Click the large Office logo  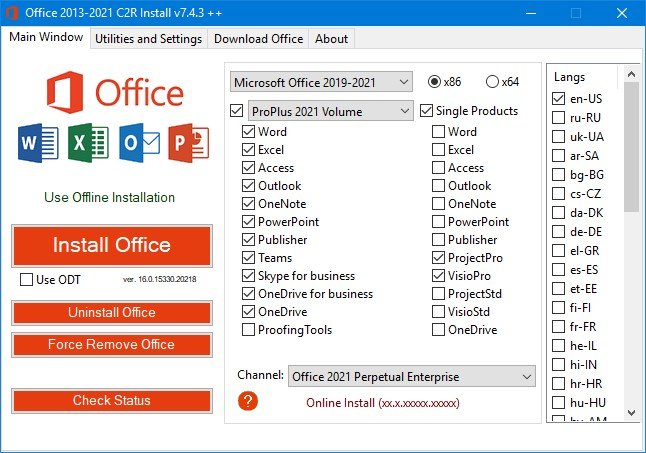pyautogui.click(x=115, y=92)
